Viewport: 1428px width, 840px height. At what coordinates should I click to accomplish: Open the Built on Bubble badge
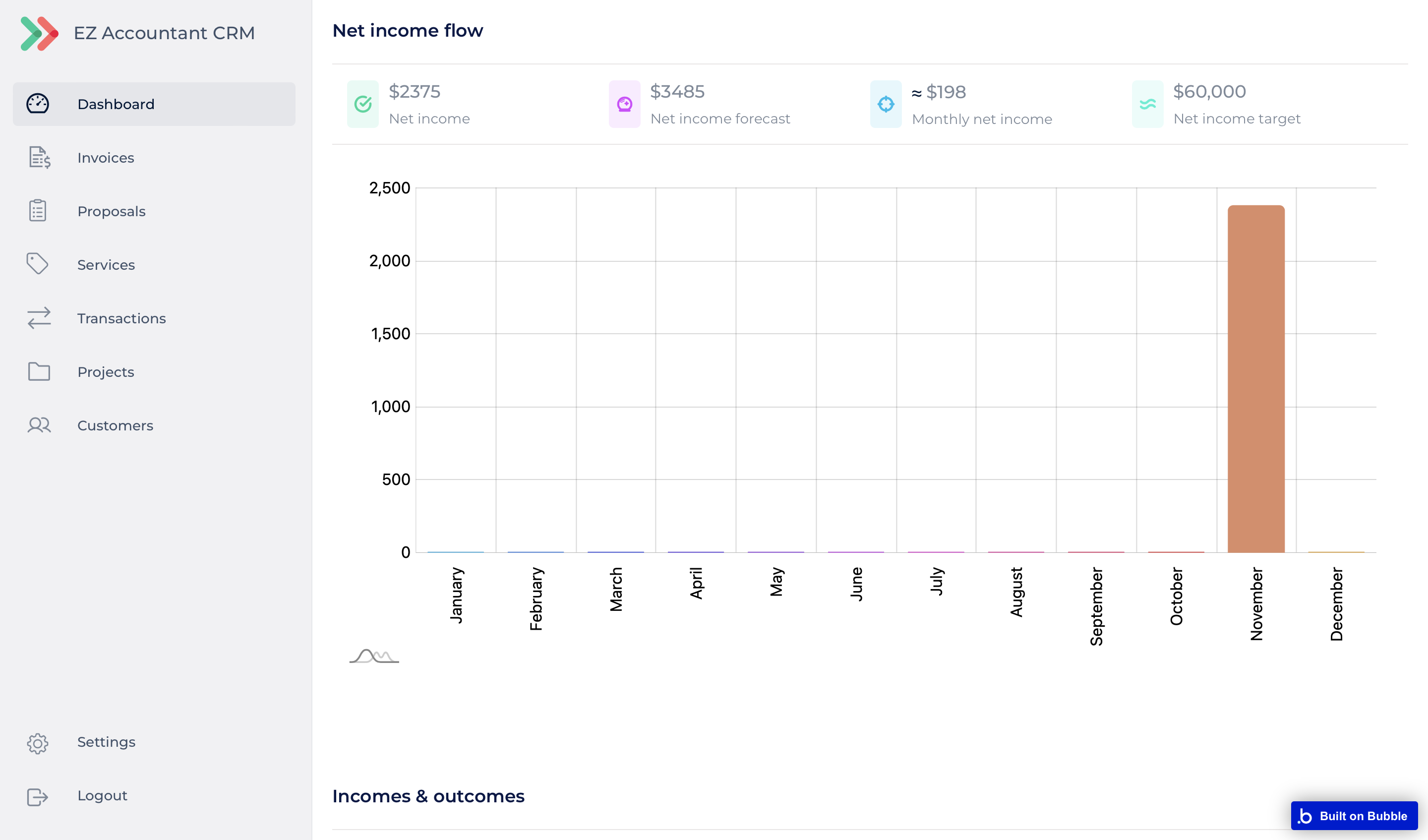pos(1354,816)
